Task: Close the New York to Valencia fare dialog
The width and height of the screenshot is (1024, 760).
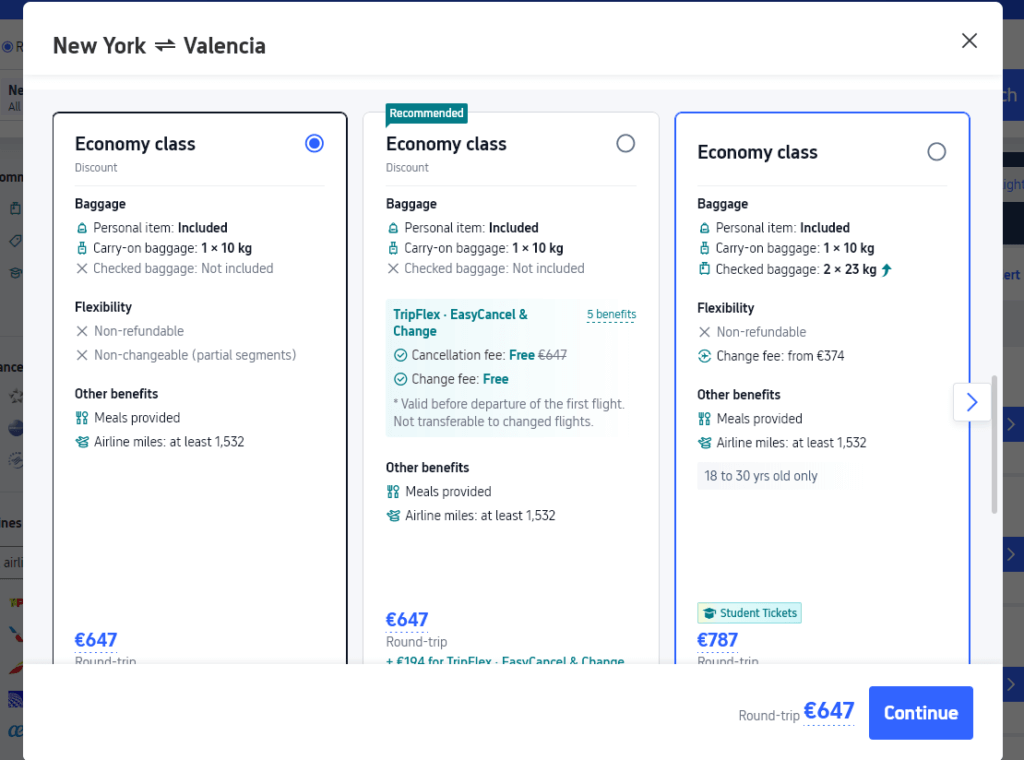Action: click(x=968, y=41)
